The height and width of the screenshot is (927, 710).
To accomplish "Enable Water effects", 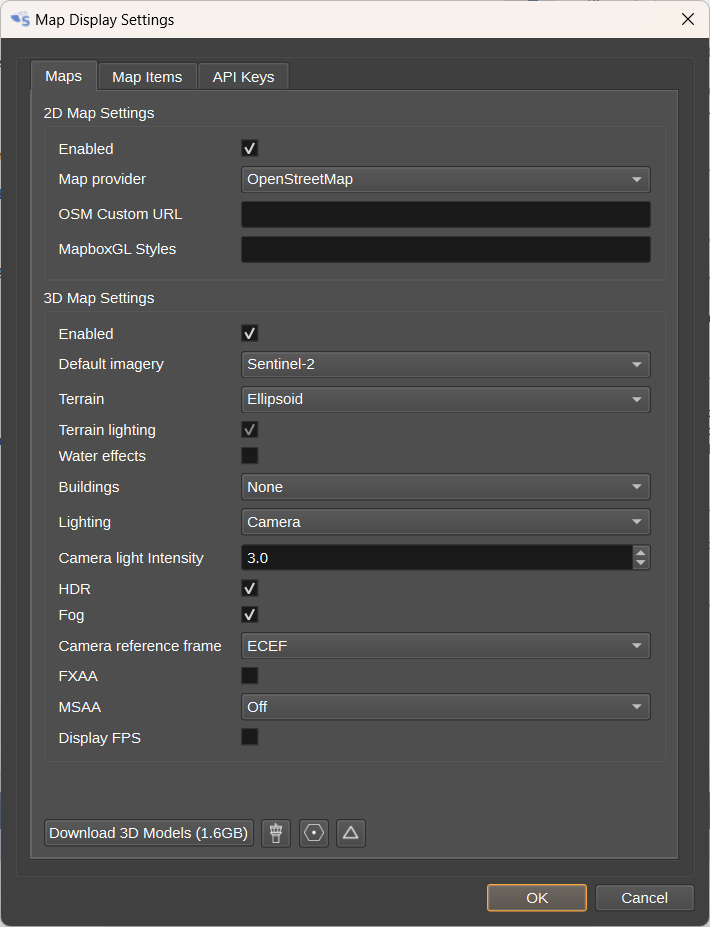I will 248,455.
